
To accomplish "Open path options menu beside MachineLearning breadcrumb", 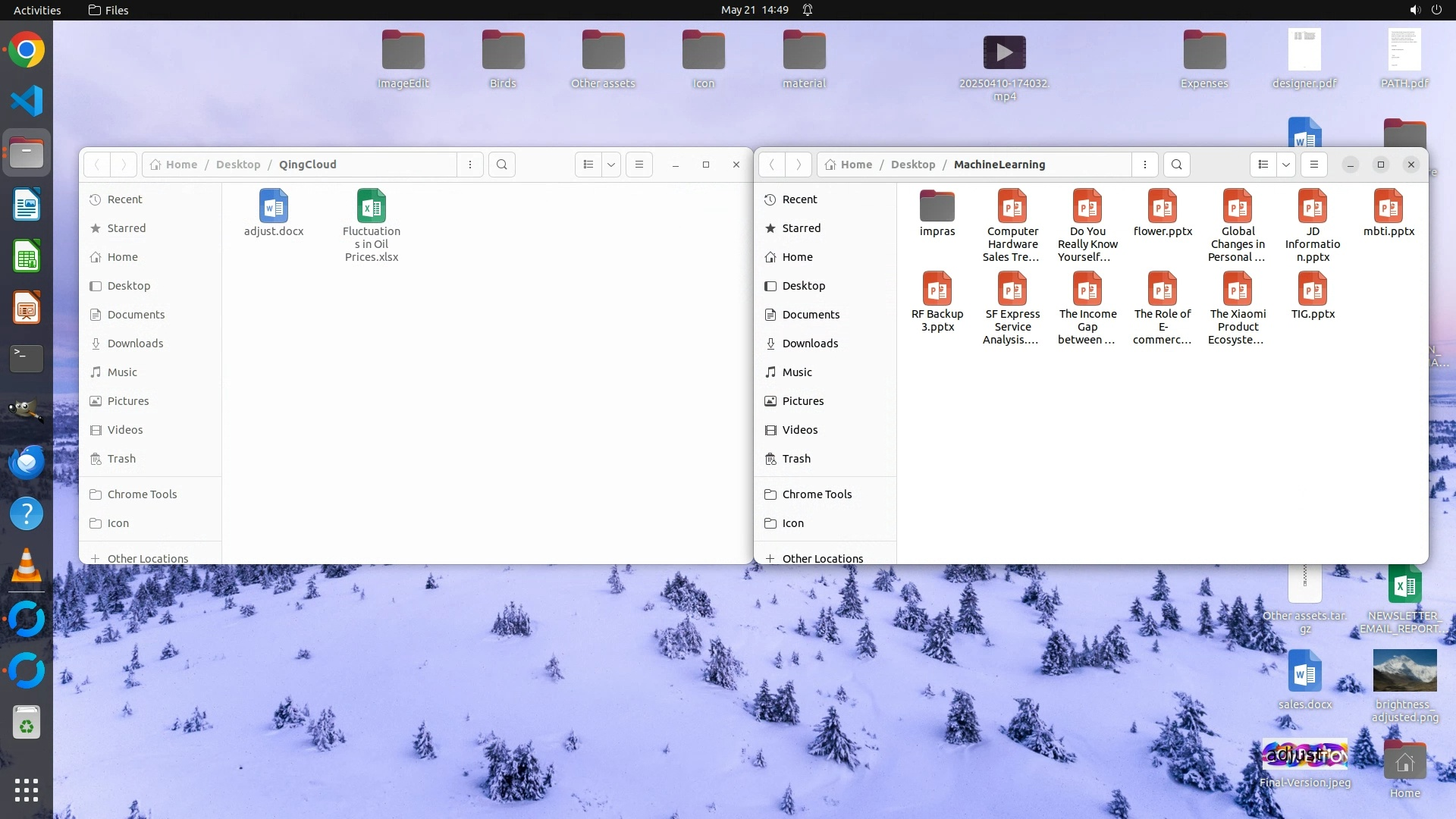I will 1145,165.
